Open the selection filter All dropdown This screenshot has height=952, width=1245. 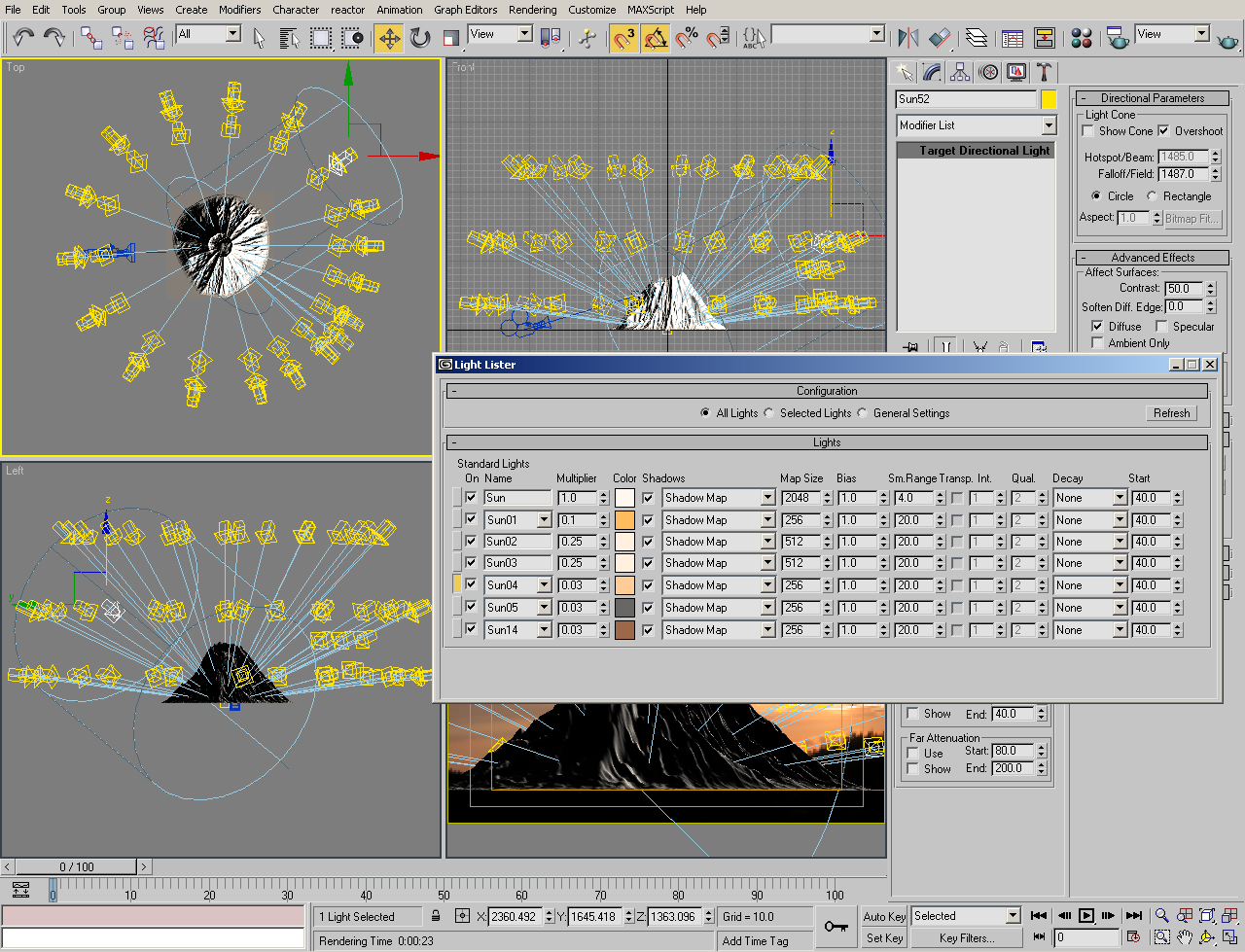click(x=209, y=34)
